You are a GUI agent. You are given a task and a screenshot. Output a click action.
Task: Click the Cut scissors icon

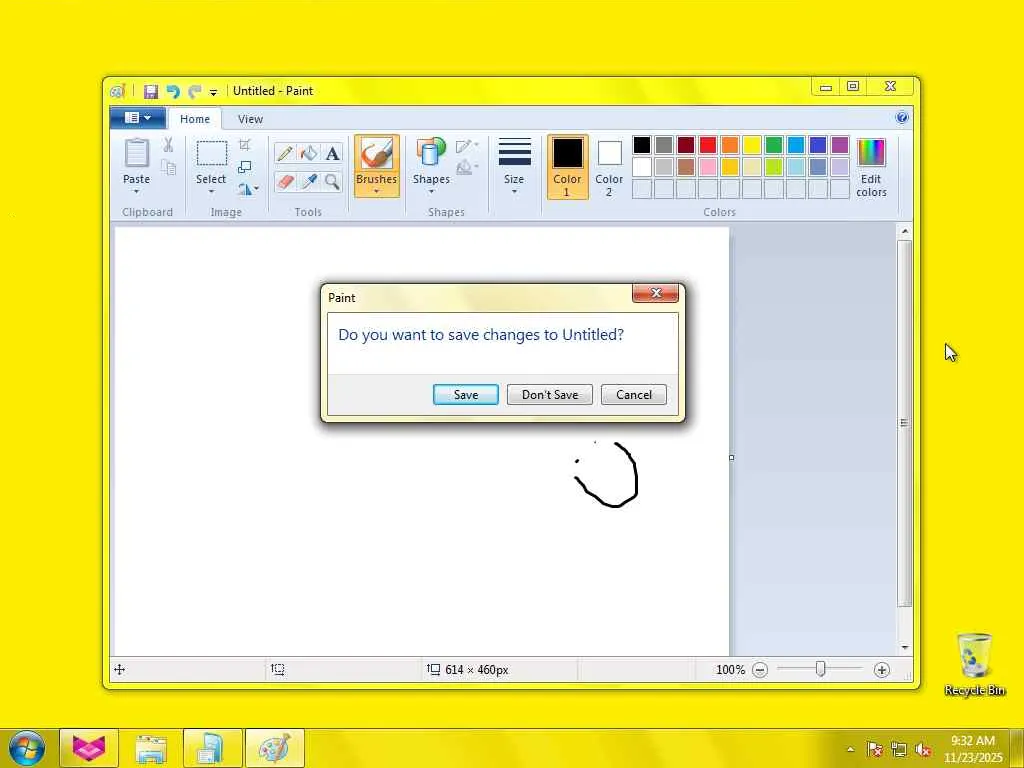[x=168, y=145]
